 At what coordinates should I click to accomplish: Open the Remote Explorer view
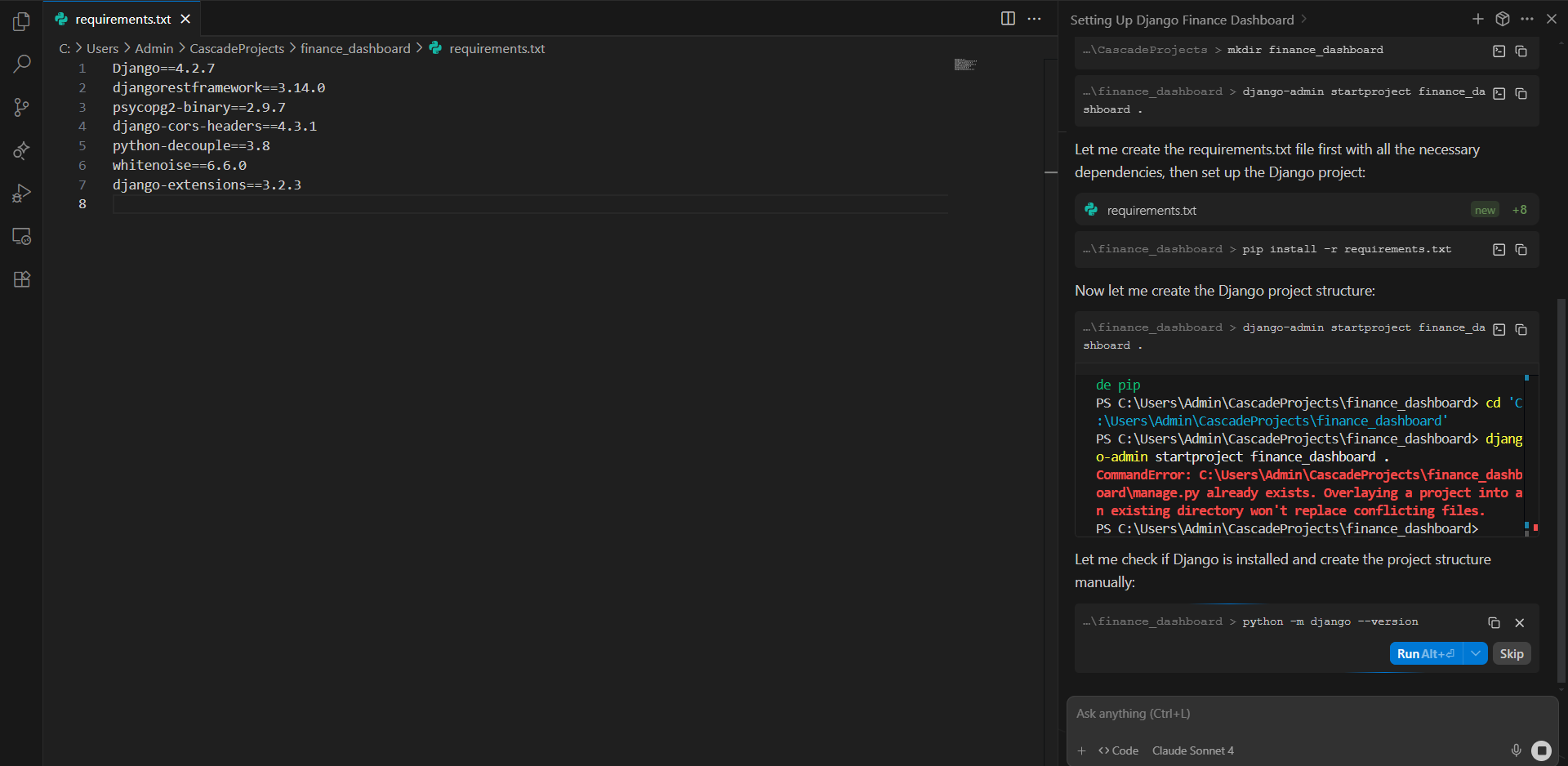(x=22, y=237)
